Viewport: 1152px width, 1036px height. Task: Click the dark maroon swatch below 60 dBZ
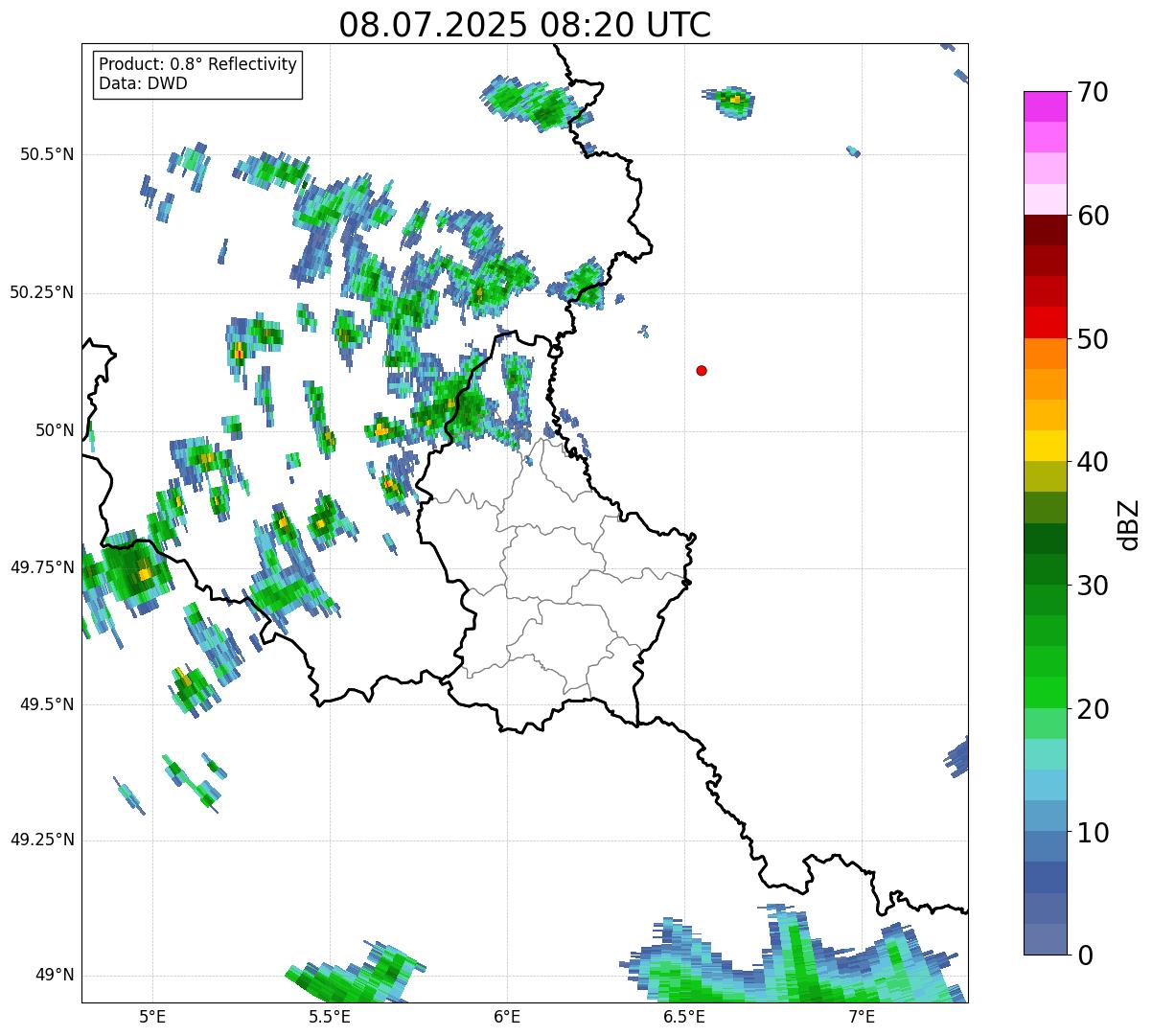click(1045, 230)
